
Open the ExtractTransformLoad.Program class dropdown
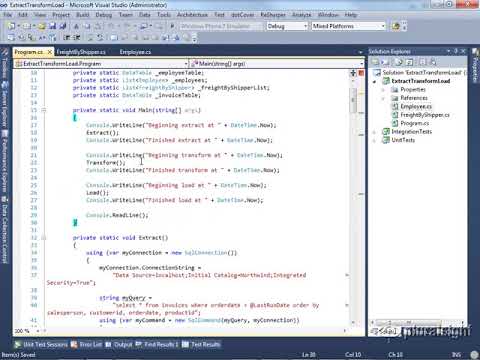pos(186,63)
